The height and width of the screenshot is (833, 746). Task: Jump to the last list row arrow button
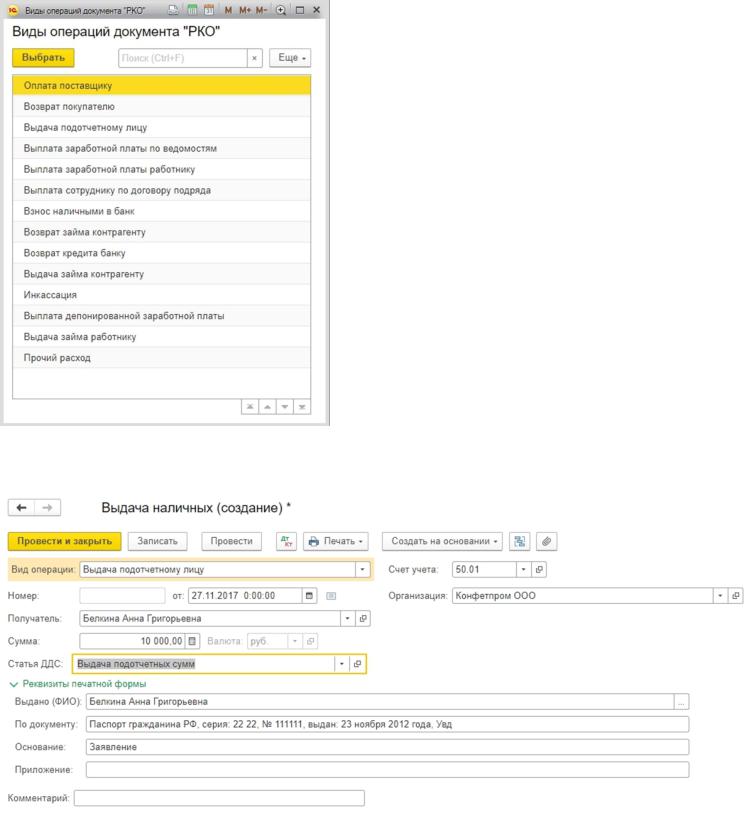pyautogui.click(x=302, y=407)
